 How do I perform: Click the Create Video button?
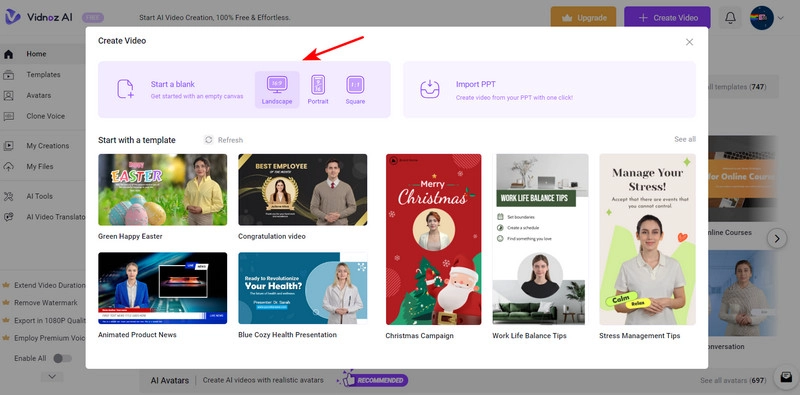point(667,18)
